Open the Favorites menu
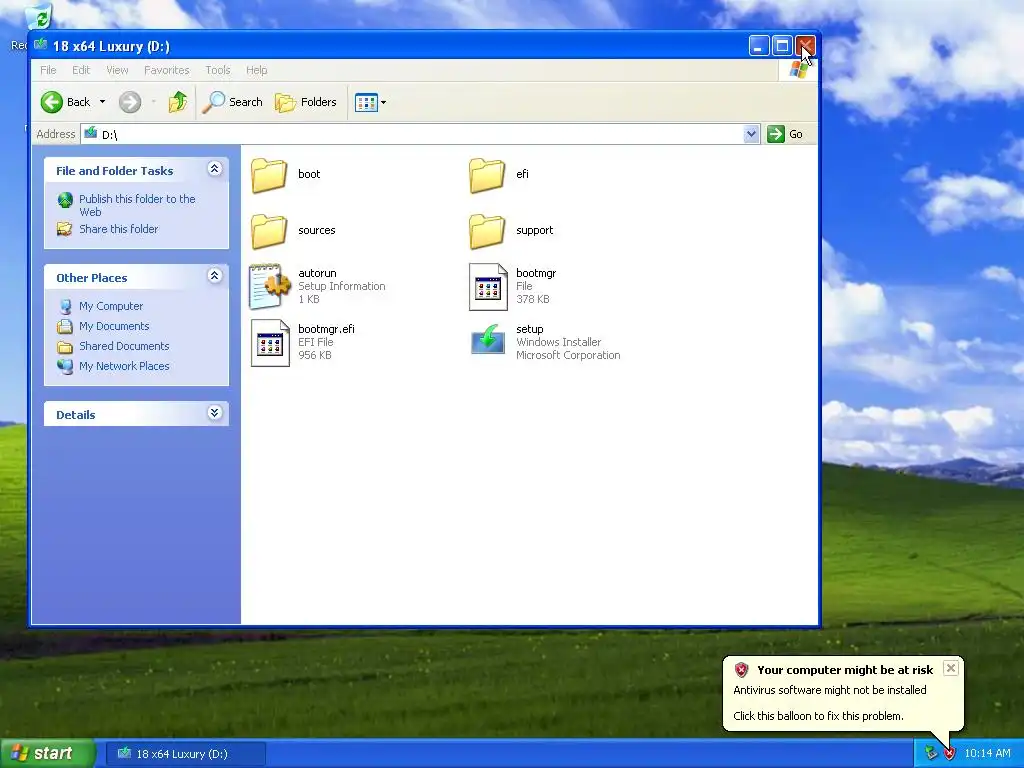Screen dimensions: 1024x768 pos(167,70)
